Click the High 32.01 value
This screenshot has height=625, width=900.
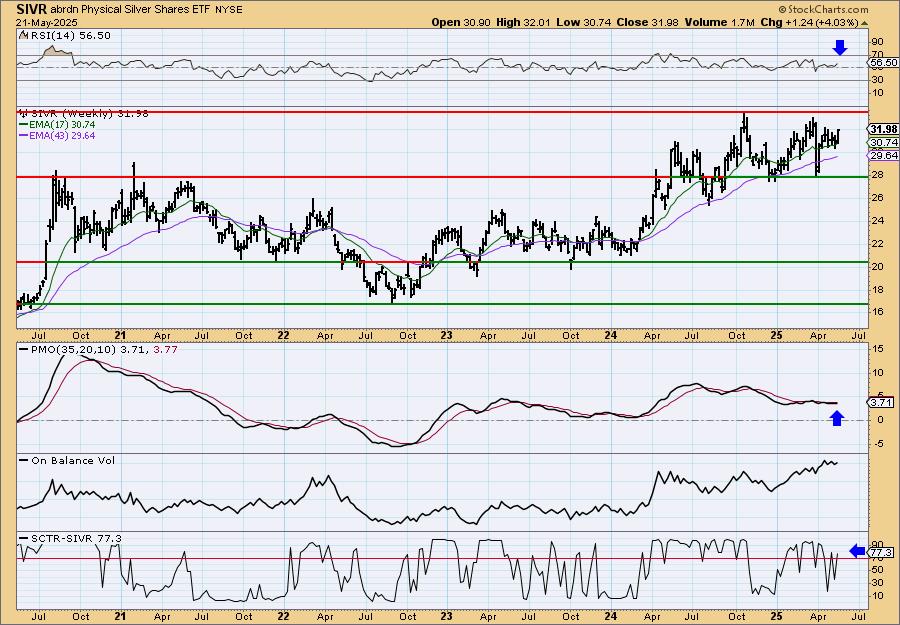(523, 22)
